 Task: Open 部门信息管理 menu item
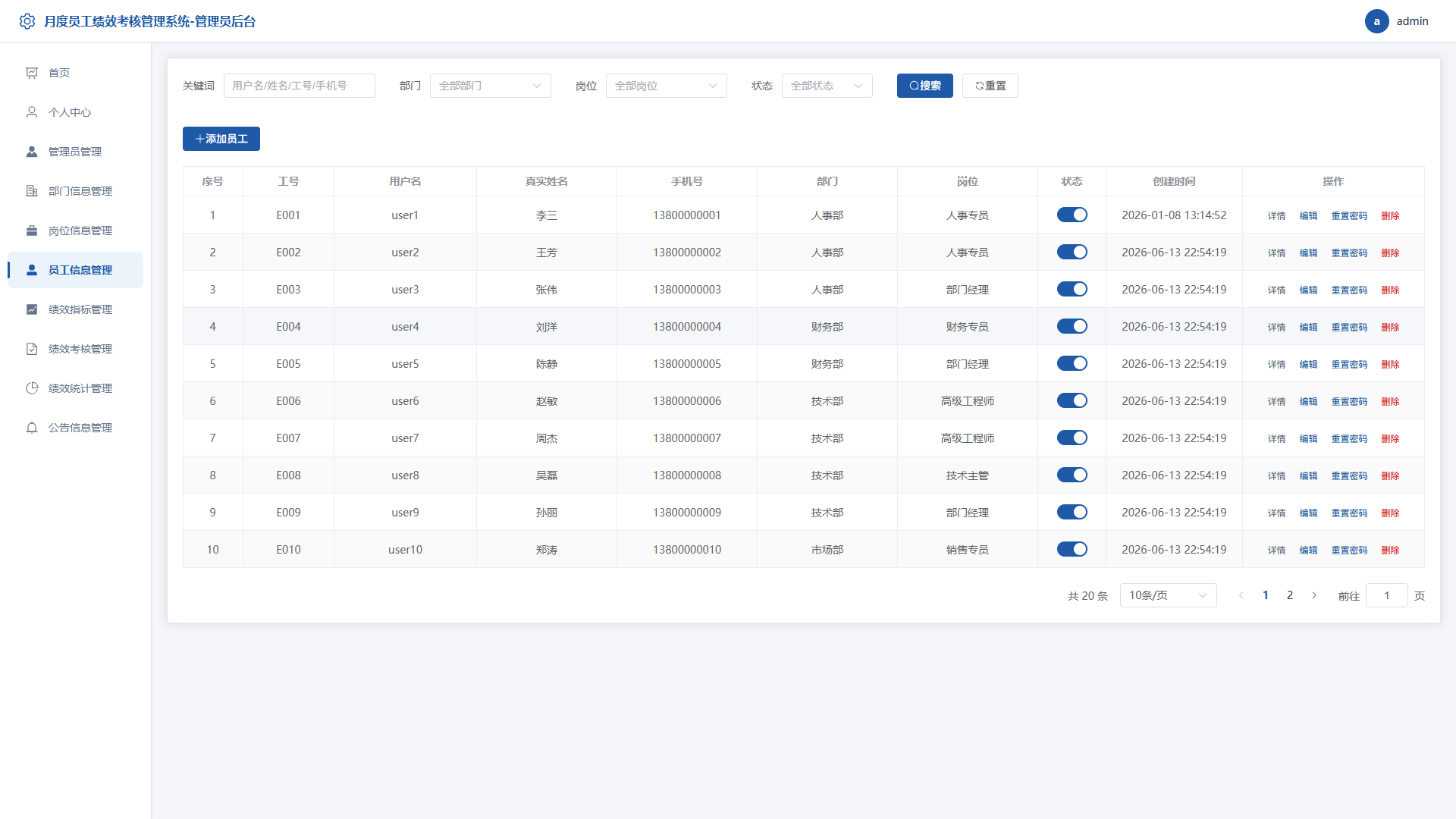pyautogui.click(x=75, y=191)
